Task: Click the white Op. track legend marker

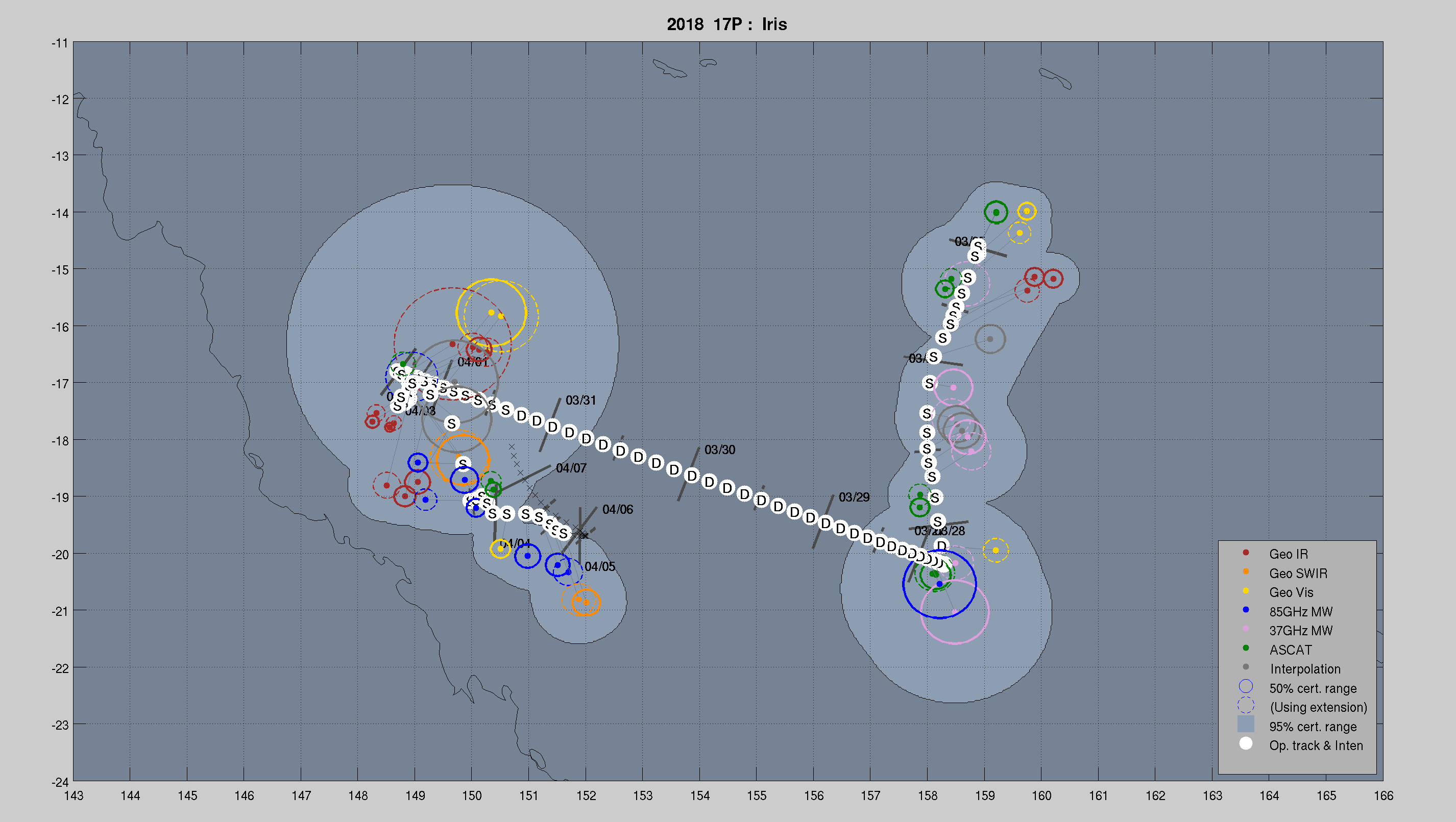Action: pyautogui.click(x=1245, y=743)
